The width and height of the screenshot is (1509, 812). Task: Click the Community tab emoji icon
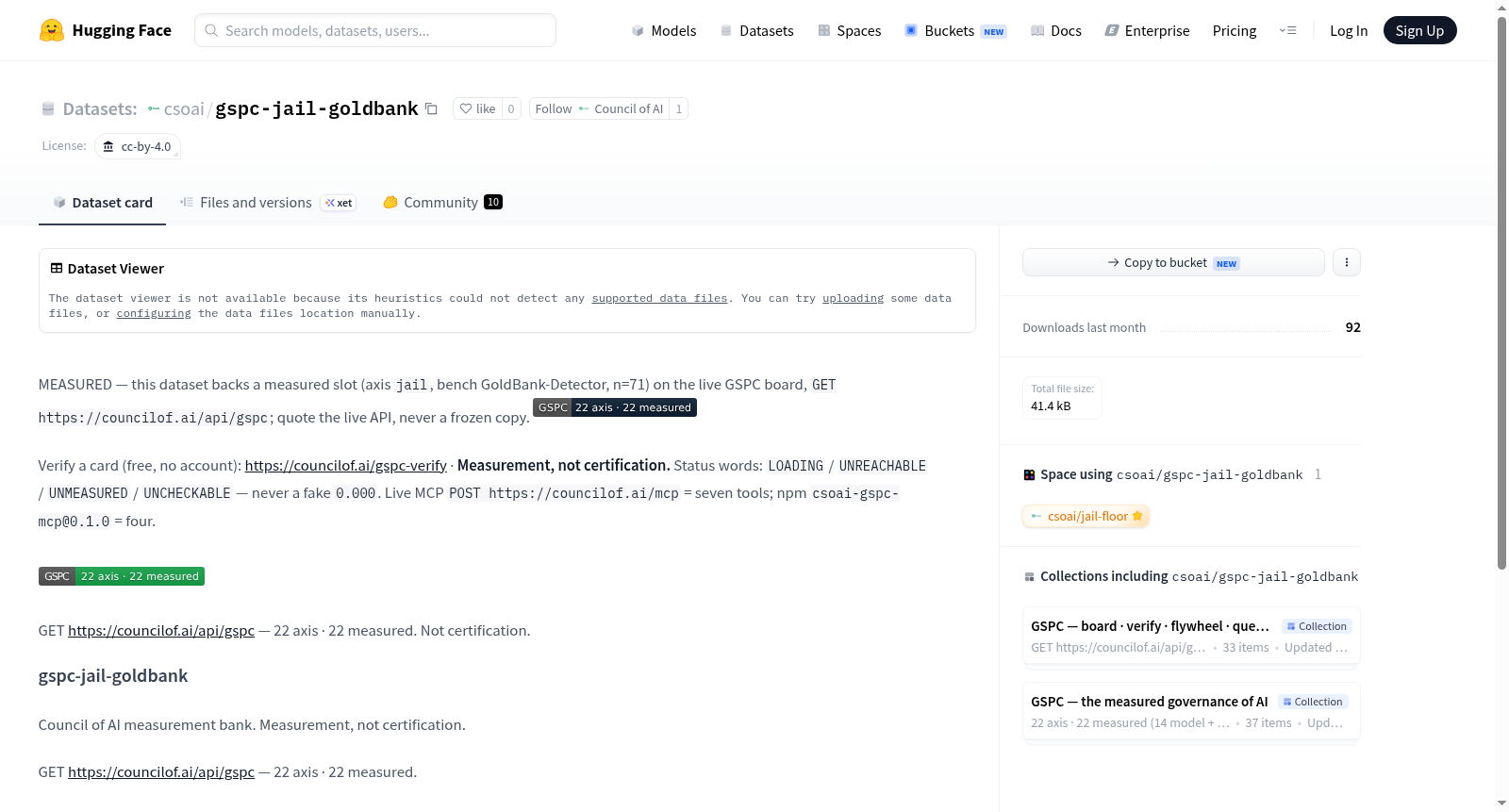tap(390, 202)
